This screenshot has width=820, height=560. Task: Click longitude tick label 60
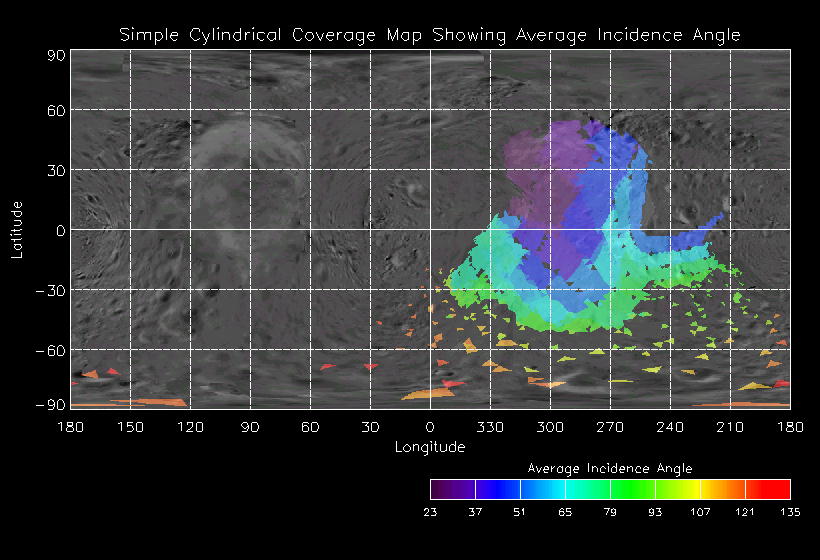[x=310, y=427]
